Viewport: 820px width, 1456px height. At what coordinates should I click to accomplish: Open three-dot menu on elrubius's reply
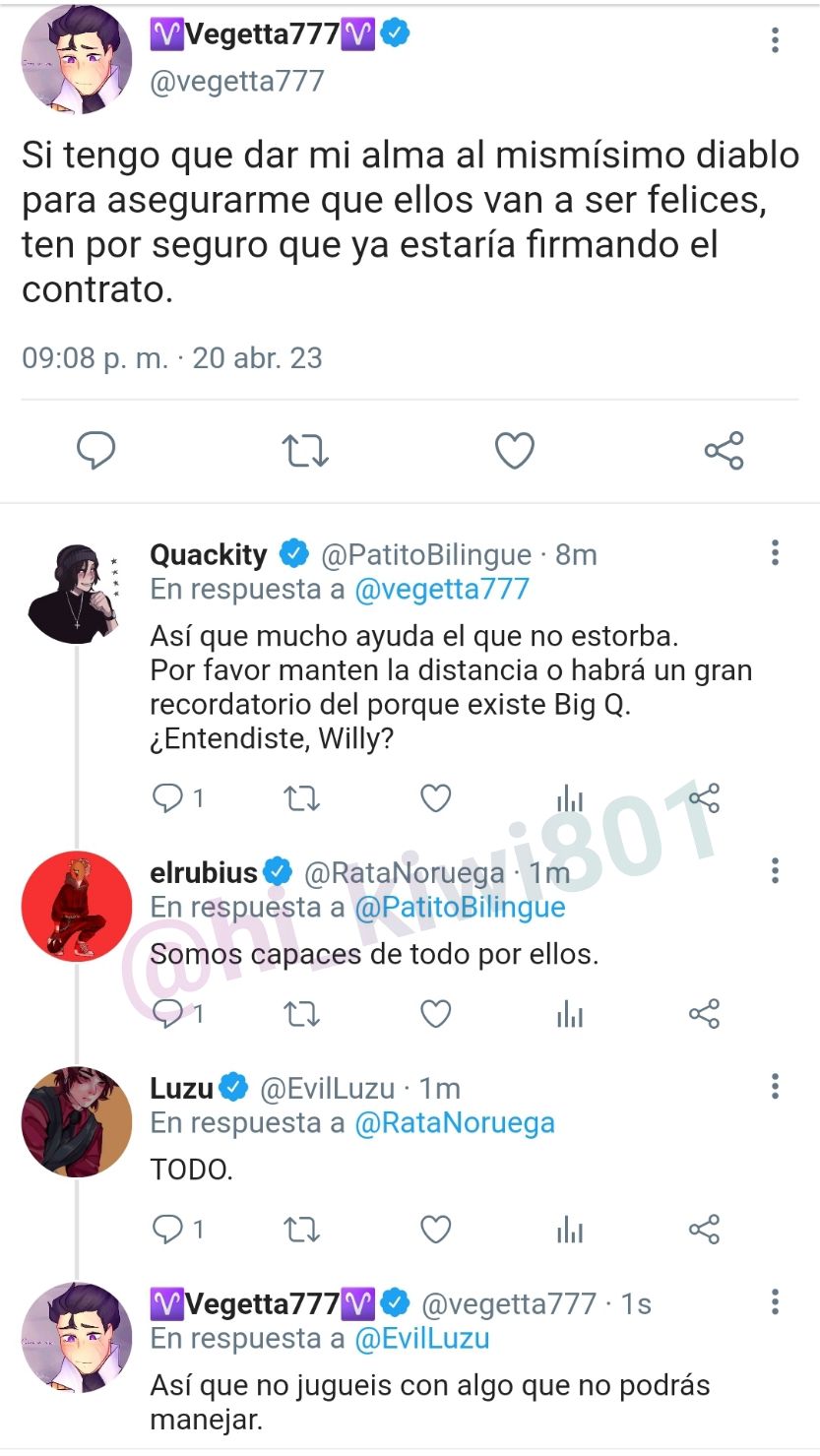(x=776, y=870)
